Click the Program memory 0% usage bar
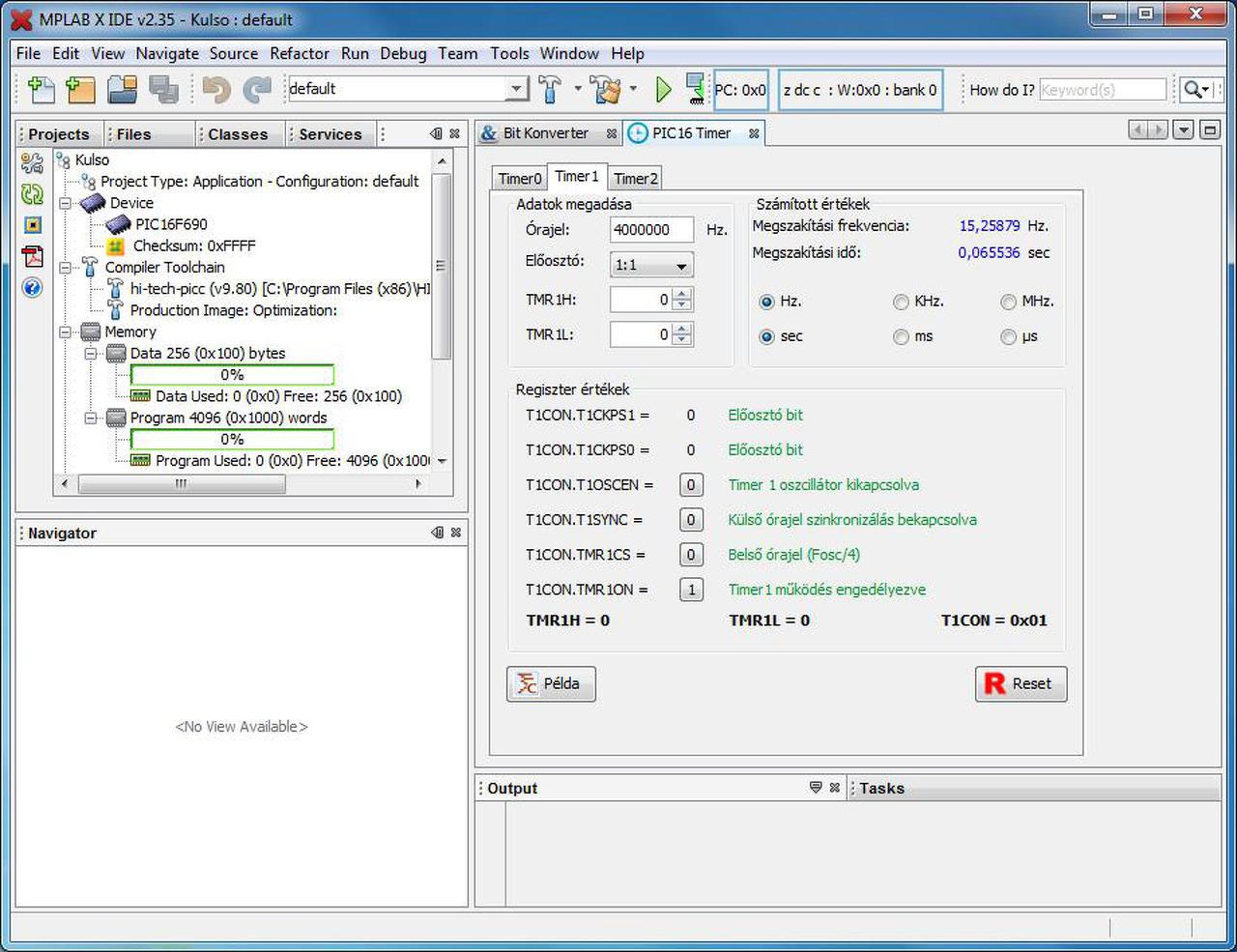Screen dimensions: 1237x952 pos(232,440)
